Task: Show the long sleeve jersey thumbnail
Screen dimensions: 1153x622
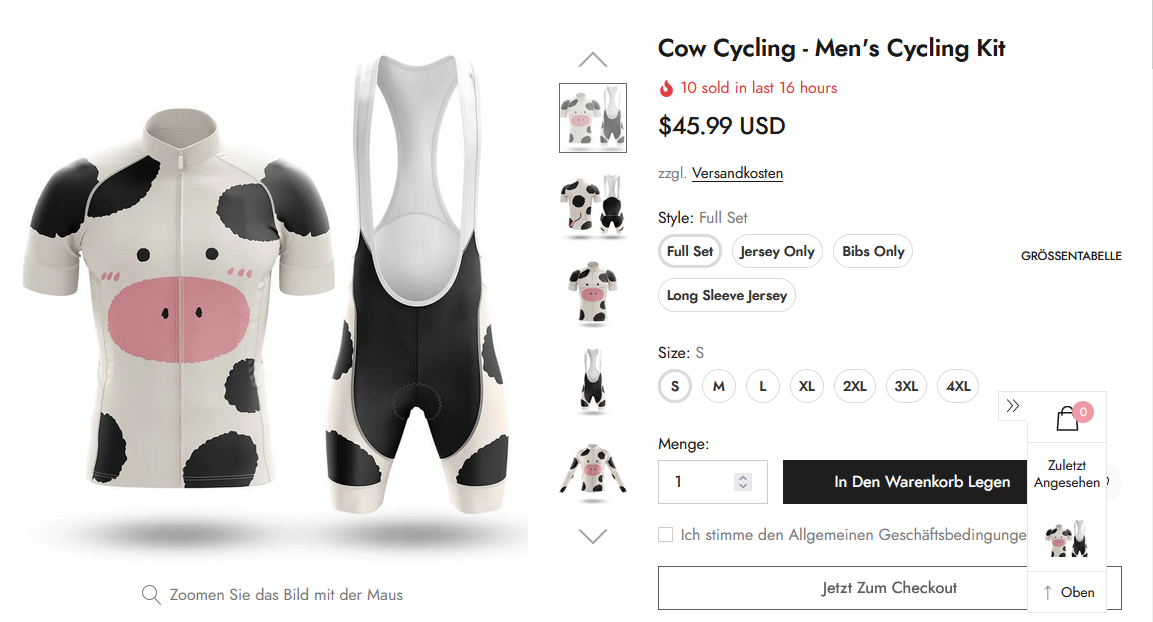Action: coord(593,468)
